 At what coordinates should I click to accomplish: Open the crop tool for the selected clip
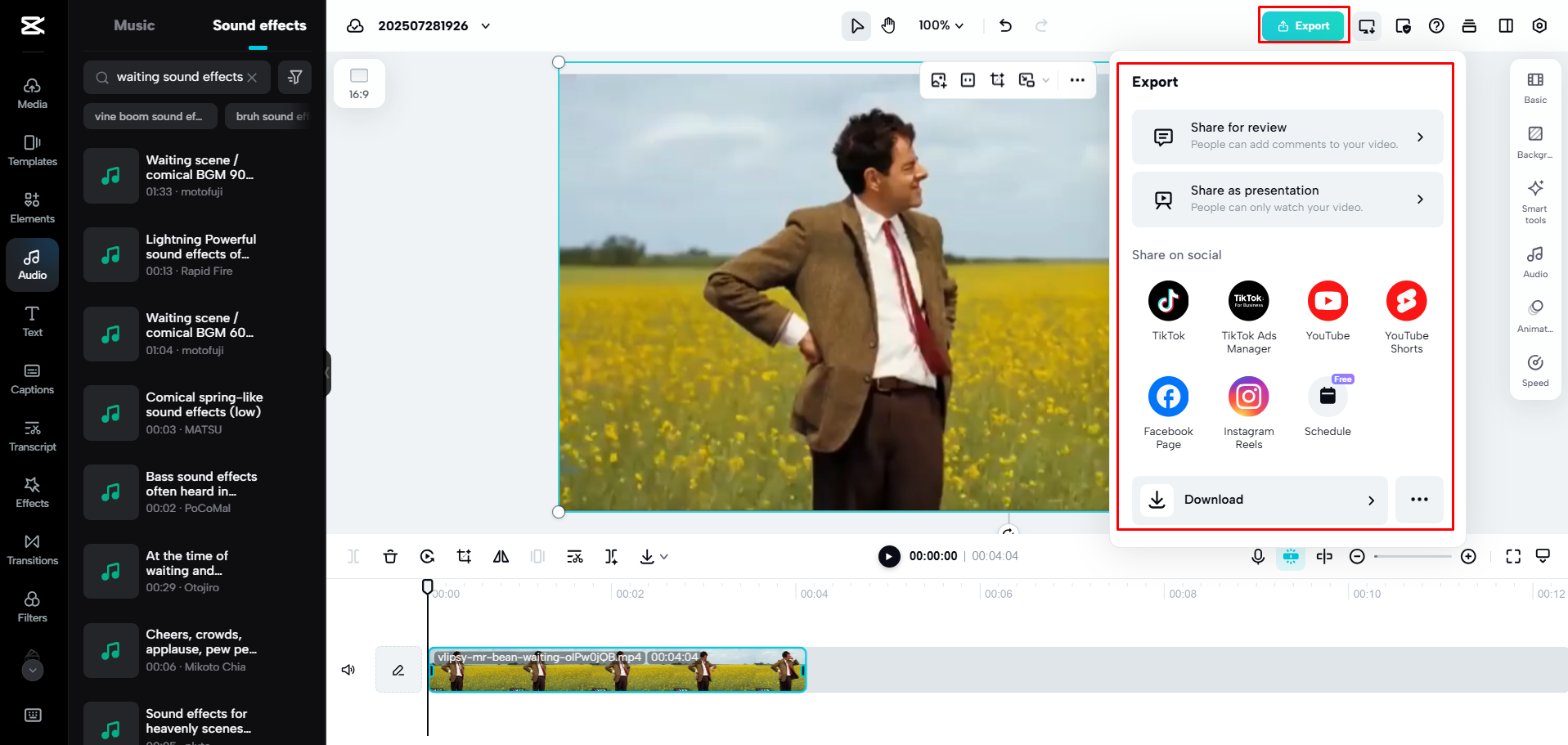pos(464,556)
